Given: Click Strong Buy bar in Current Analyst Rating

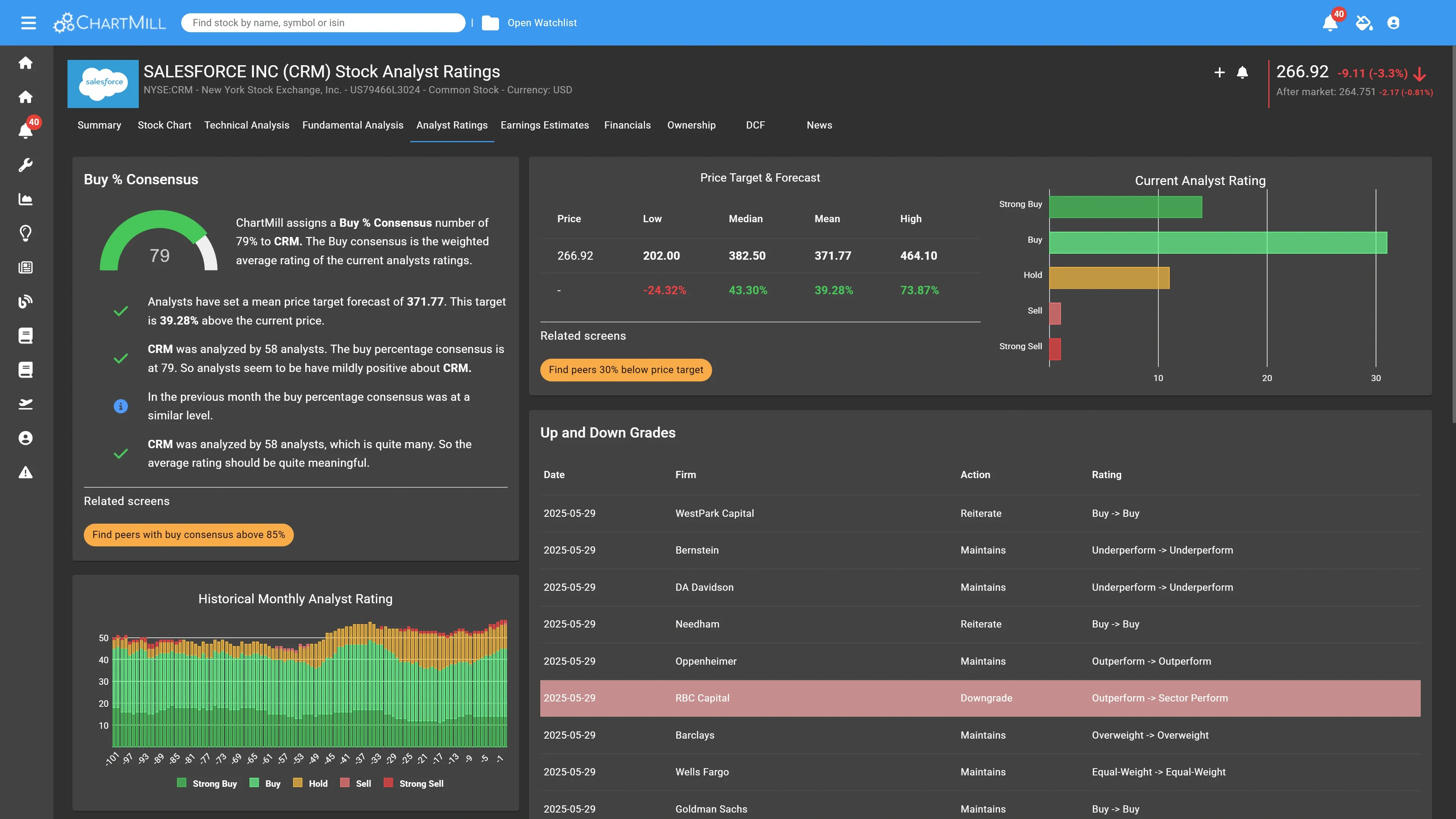Looking at the screenshot, I should tap(1125, 207).
